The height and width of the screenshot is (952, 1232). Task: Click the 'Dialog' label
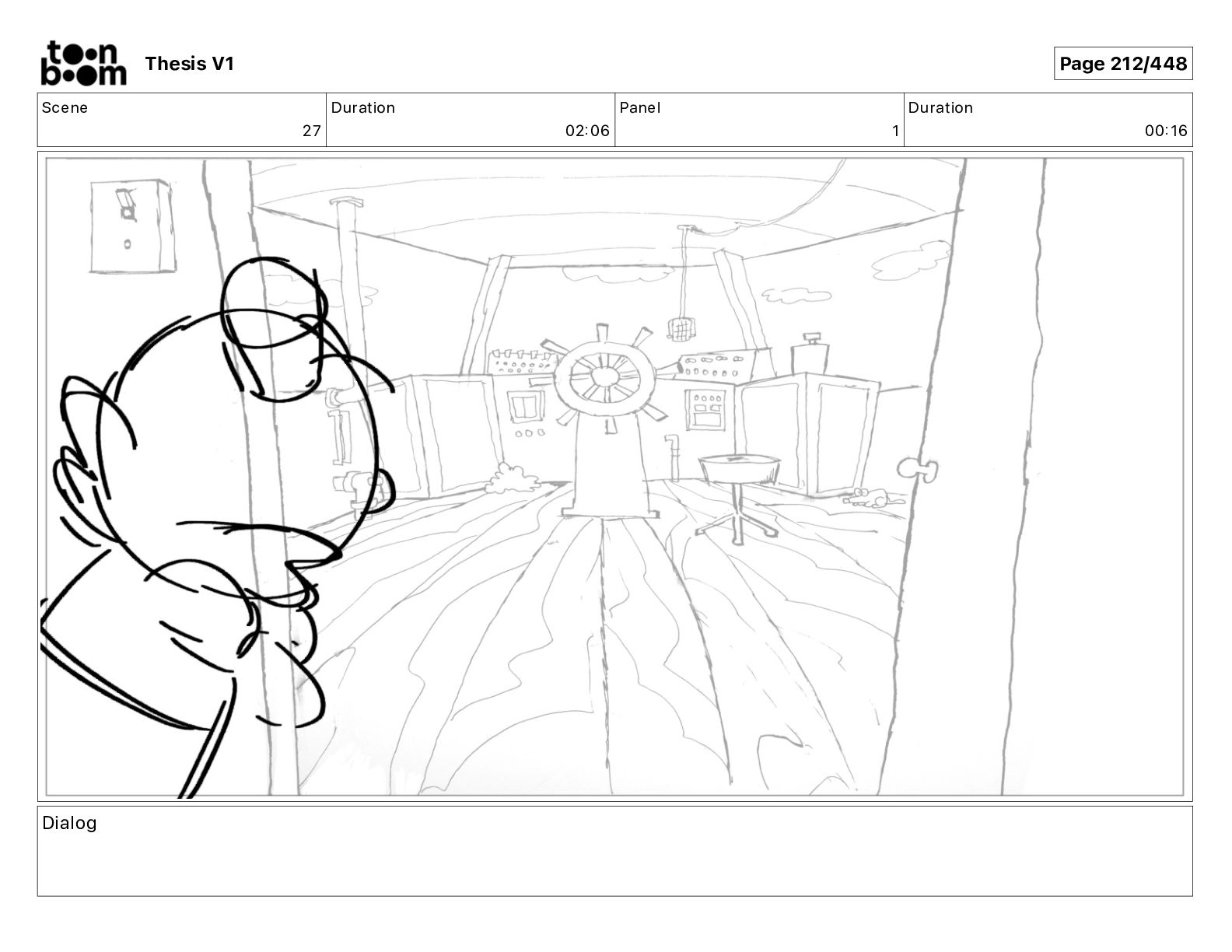point(69,823)
